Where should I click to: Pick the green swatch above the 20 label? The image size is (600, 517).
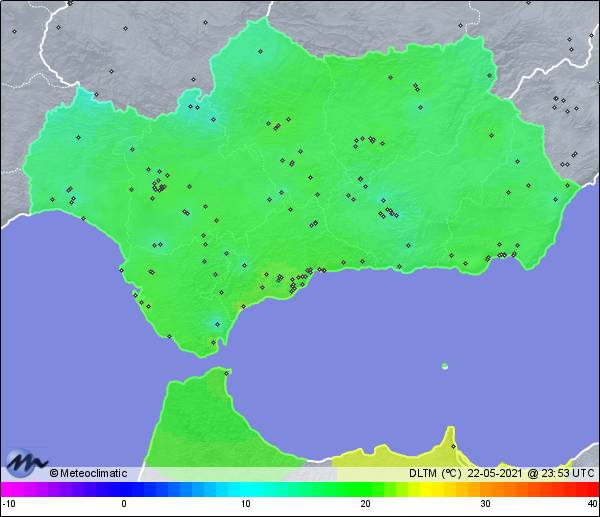[365, 490]
